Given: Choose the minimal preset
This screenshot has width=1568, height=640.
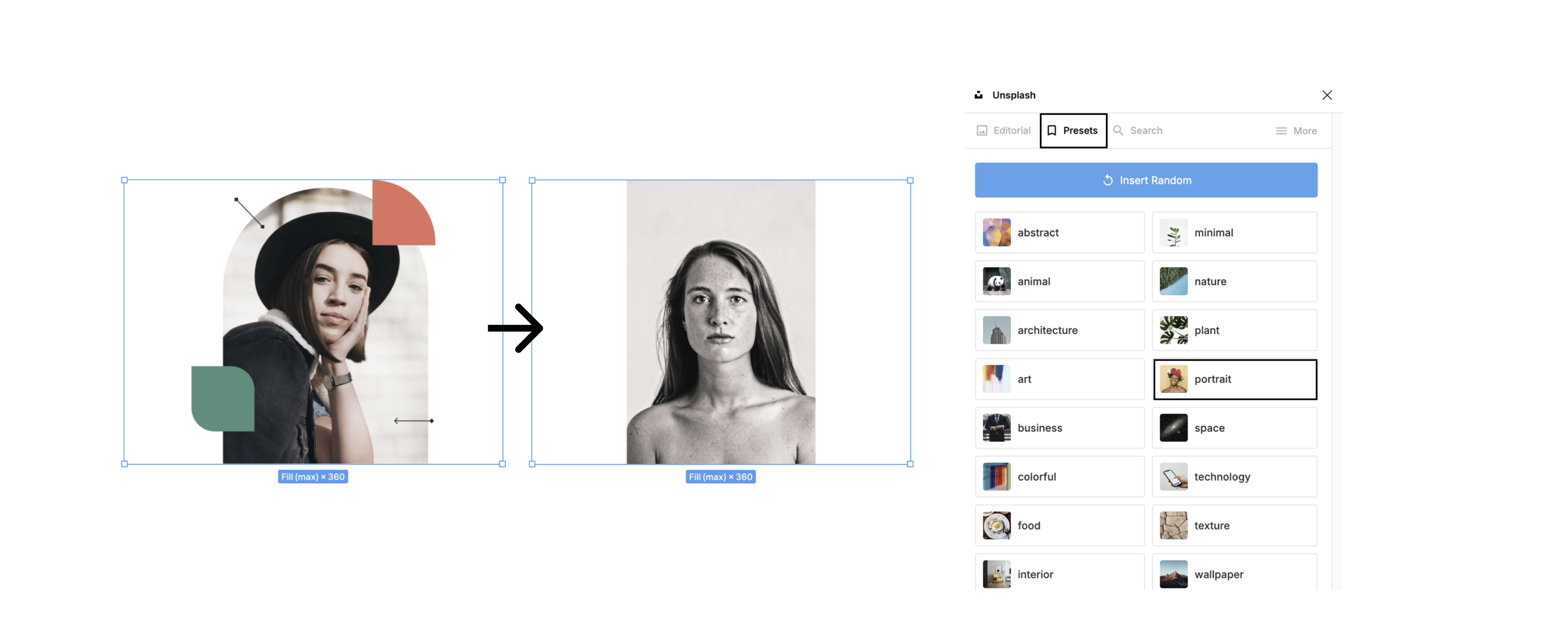Looking at the screenshot, I should click(1234, 233).
